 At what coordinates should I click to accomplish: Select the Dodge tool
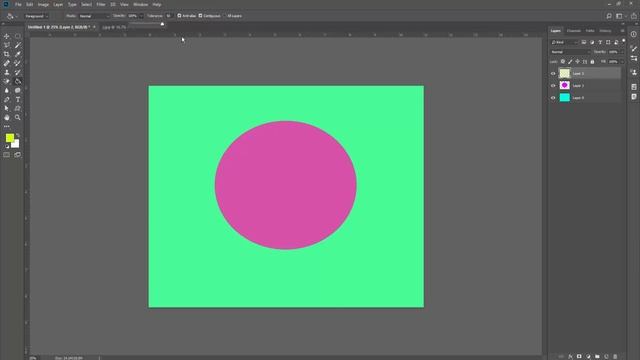18,90
